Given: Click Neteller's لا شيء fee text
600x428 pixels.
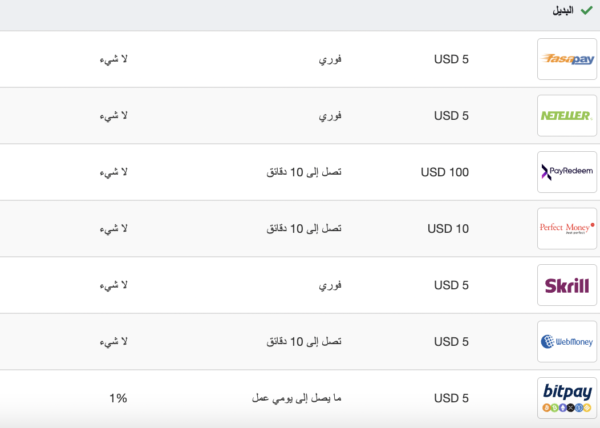Looking at the screenshot, I should point(112,116).
